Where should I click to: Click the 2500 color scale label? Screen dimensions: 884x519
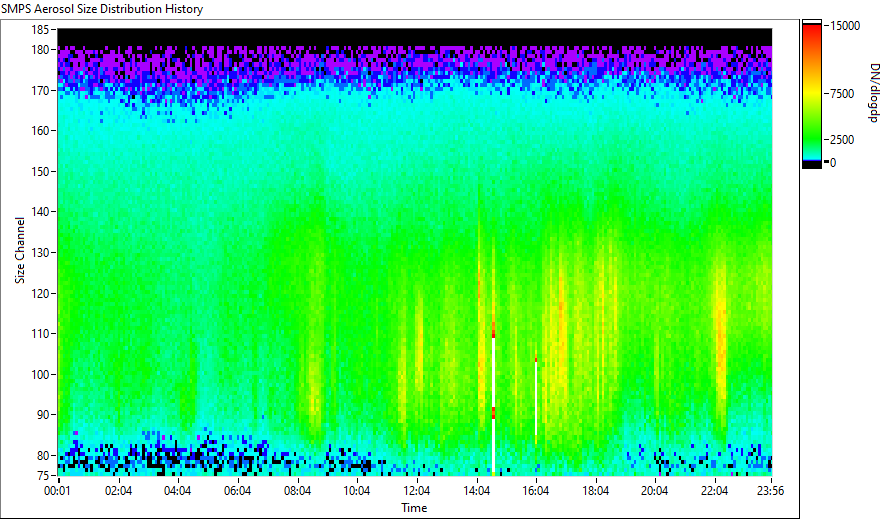pos(842,140)
